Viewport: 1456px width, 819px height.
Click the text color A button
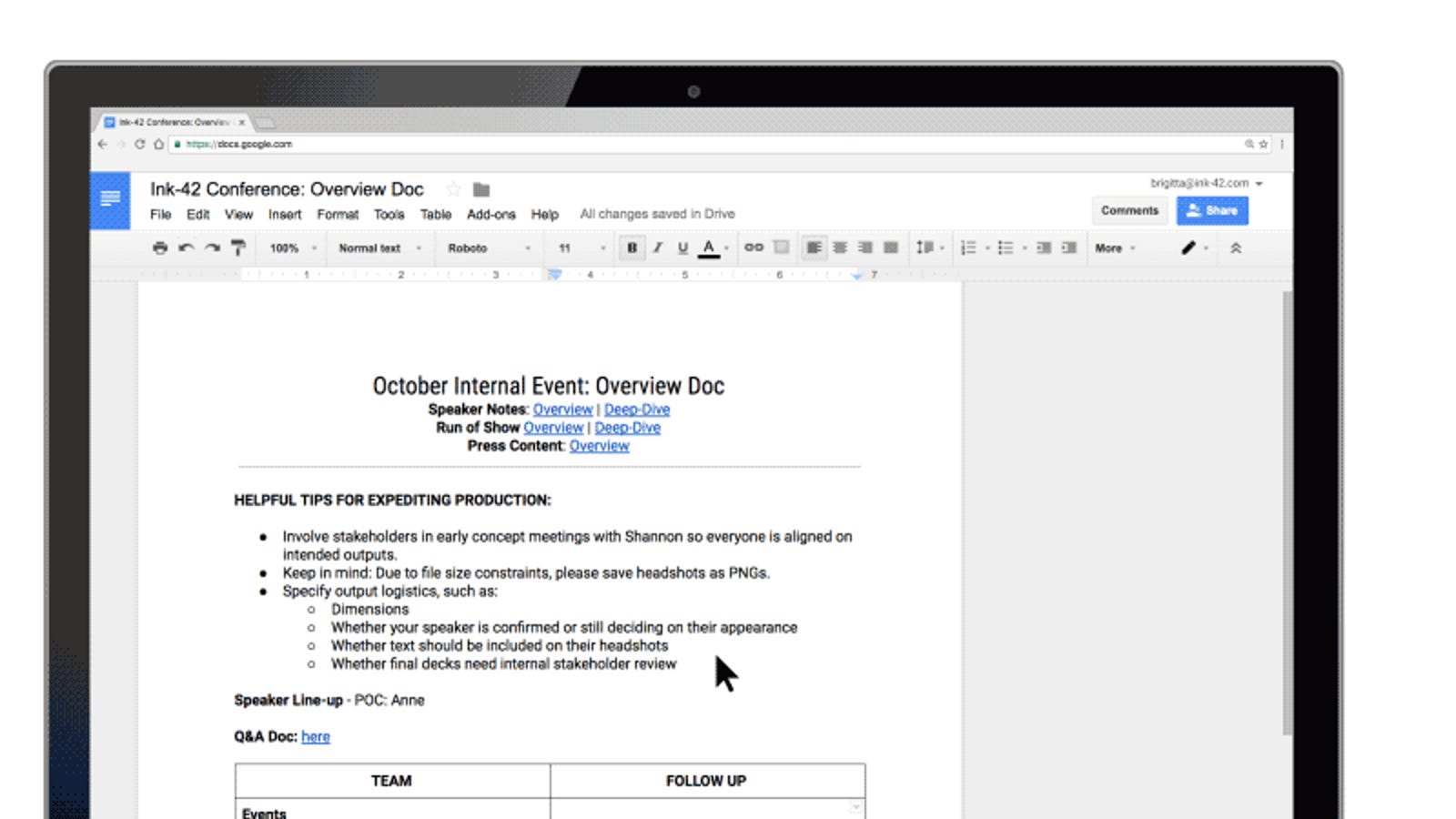pos(709,248)
